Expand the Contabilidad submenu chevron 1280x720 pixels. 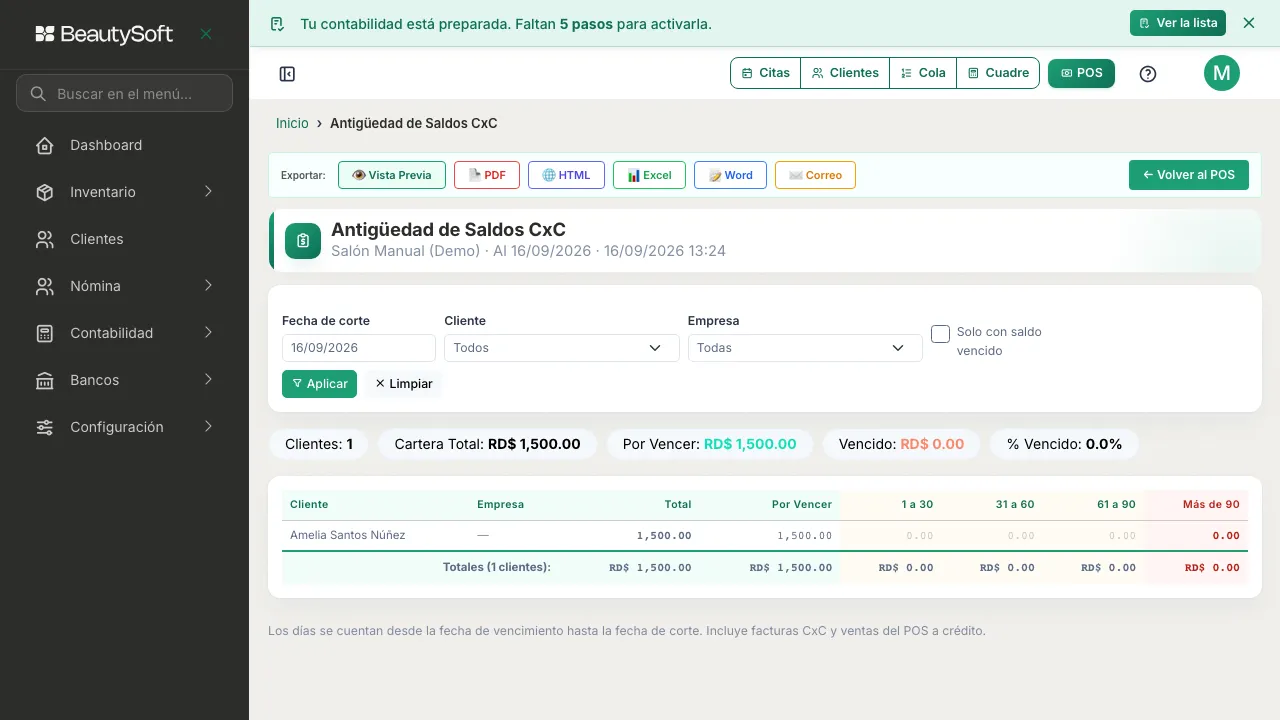click(208, 333)
